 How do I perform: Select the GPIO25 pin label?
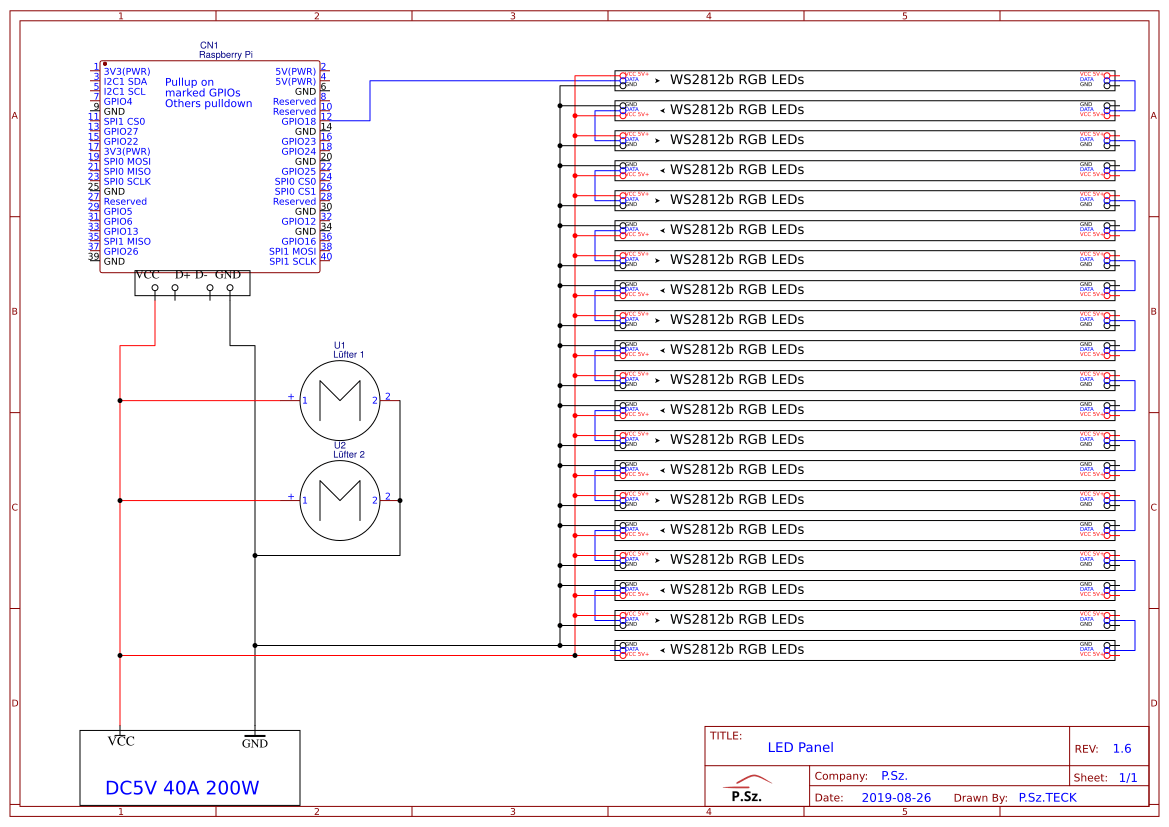tap(298, 172)
